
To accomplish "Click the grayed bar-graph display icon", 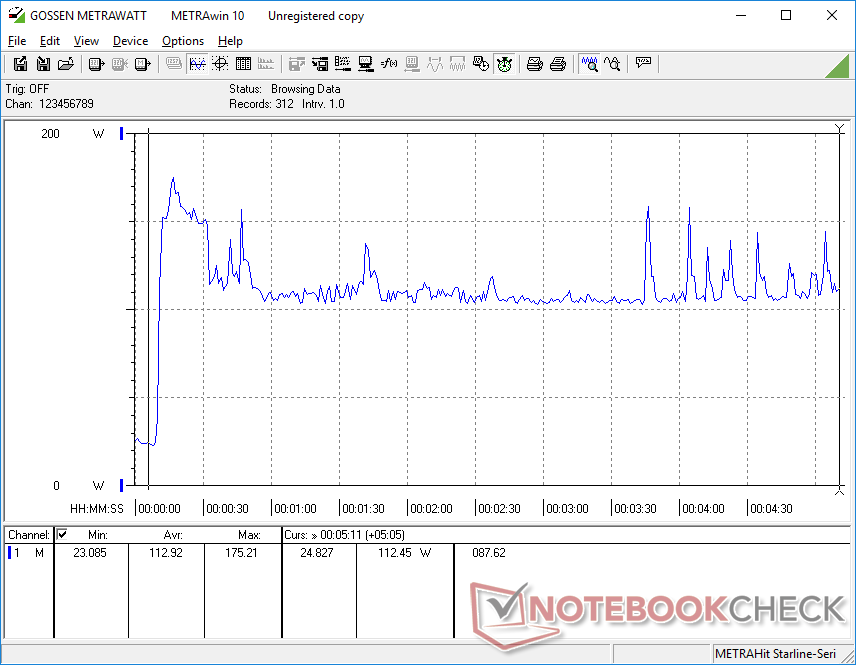I will pyautogui.click(x=266, y=64).
